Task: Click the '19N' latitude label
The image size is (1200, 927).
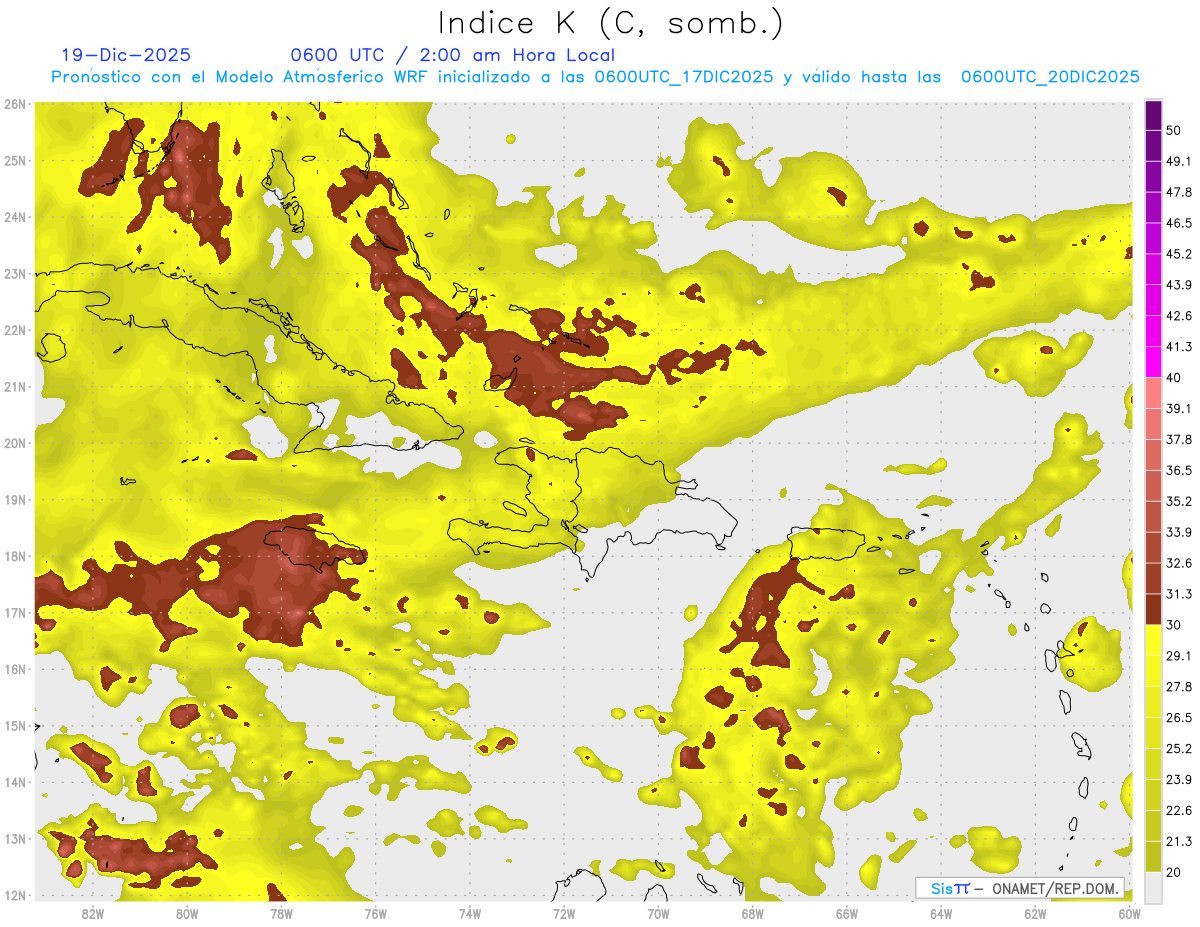Action: 14,499
